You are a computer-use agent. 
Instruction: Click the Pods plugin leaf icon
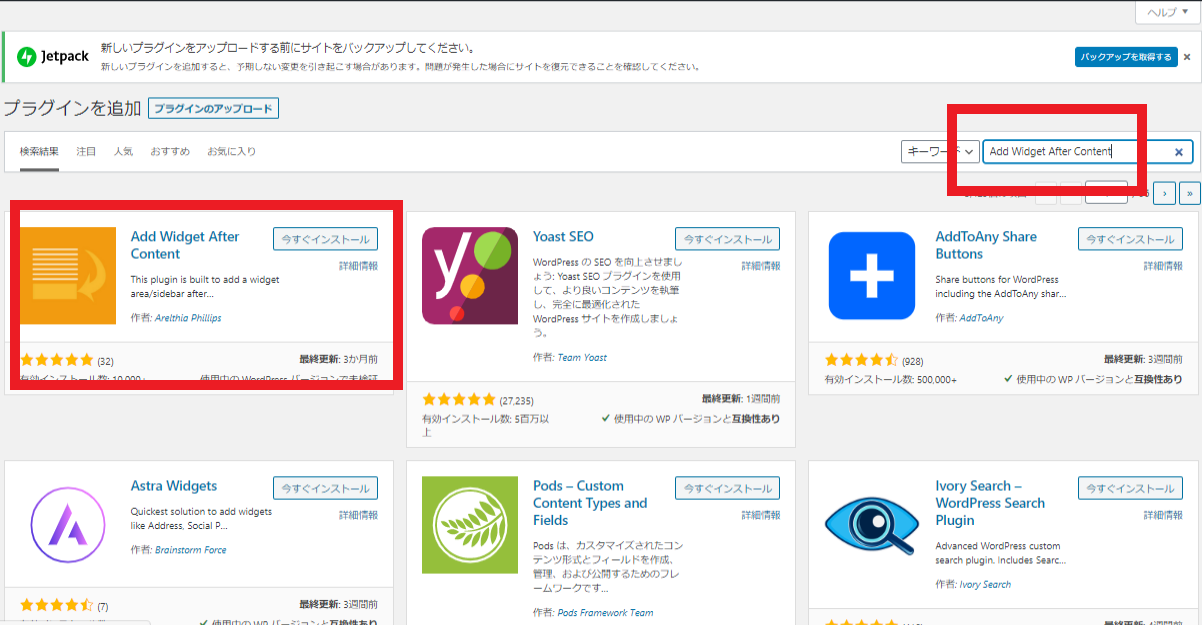(x=470, y=524)
